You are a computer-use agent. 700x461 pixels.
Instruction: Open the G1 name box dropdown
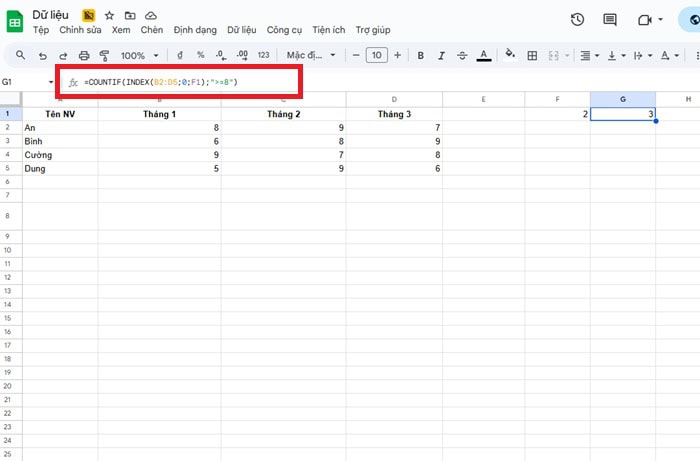click(51, 82)
